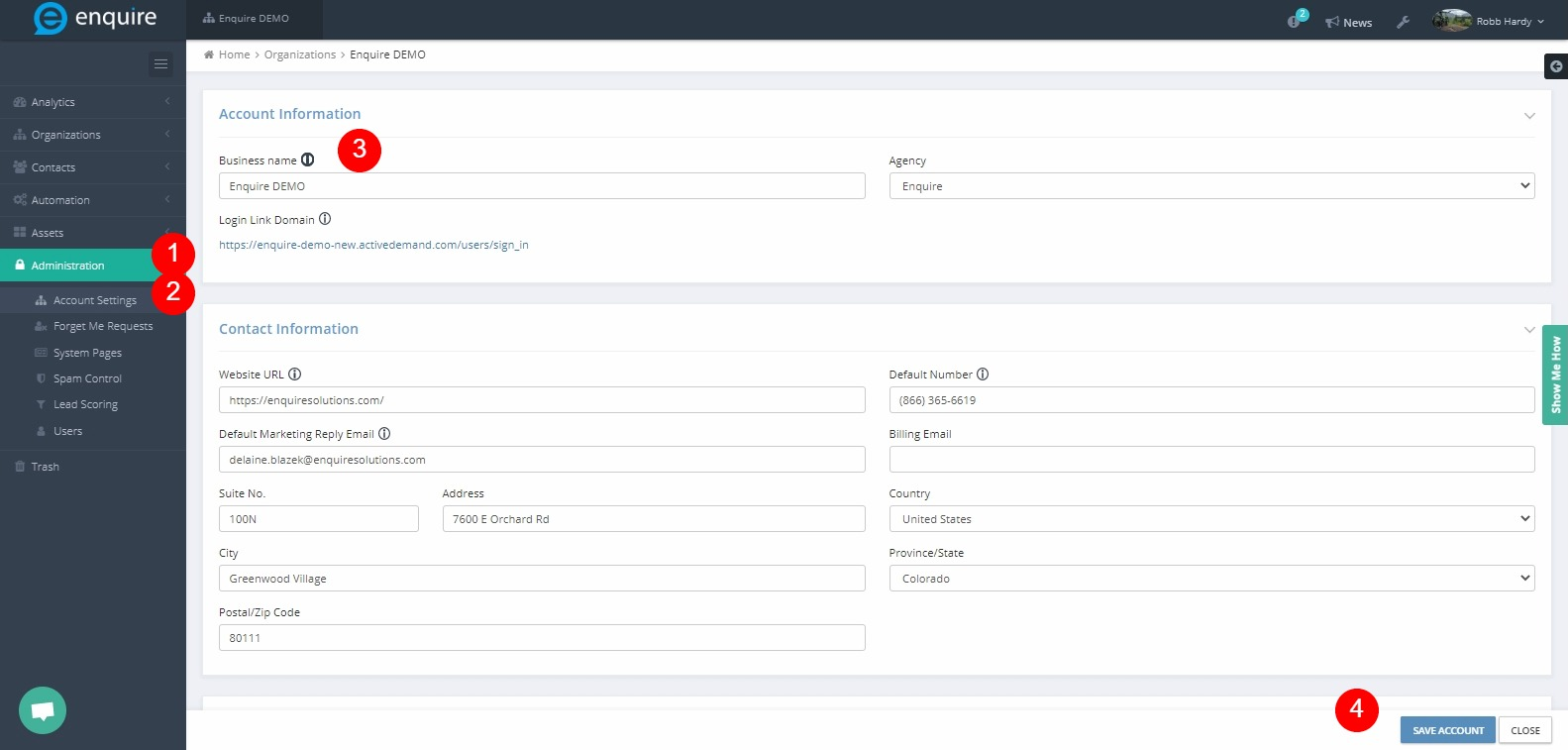
Task: Click SAVE ACCOUNT button
Action: coord(1447,730)
